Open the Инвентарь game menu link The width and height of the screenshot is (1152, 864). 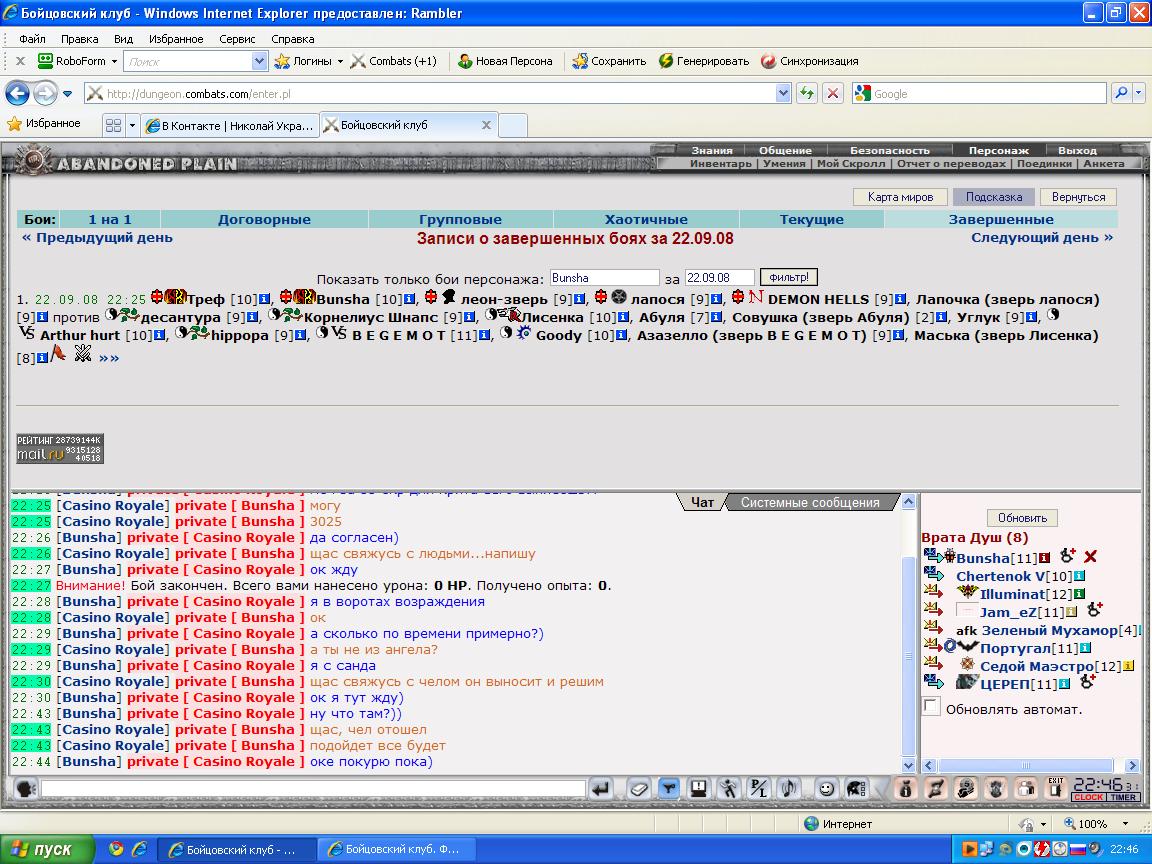tap(720, 164)
